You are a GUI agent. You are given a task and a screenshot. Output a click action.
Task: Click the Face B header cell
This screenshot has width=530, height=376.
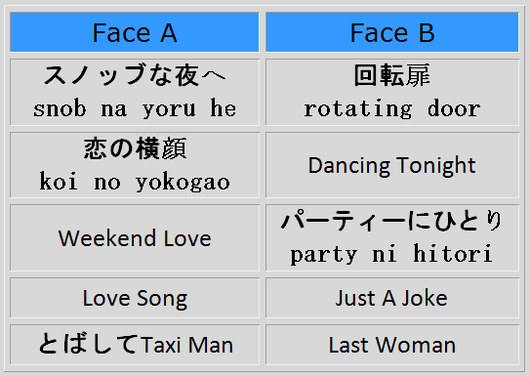(392, 32)
